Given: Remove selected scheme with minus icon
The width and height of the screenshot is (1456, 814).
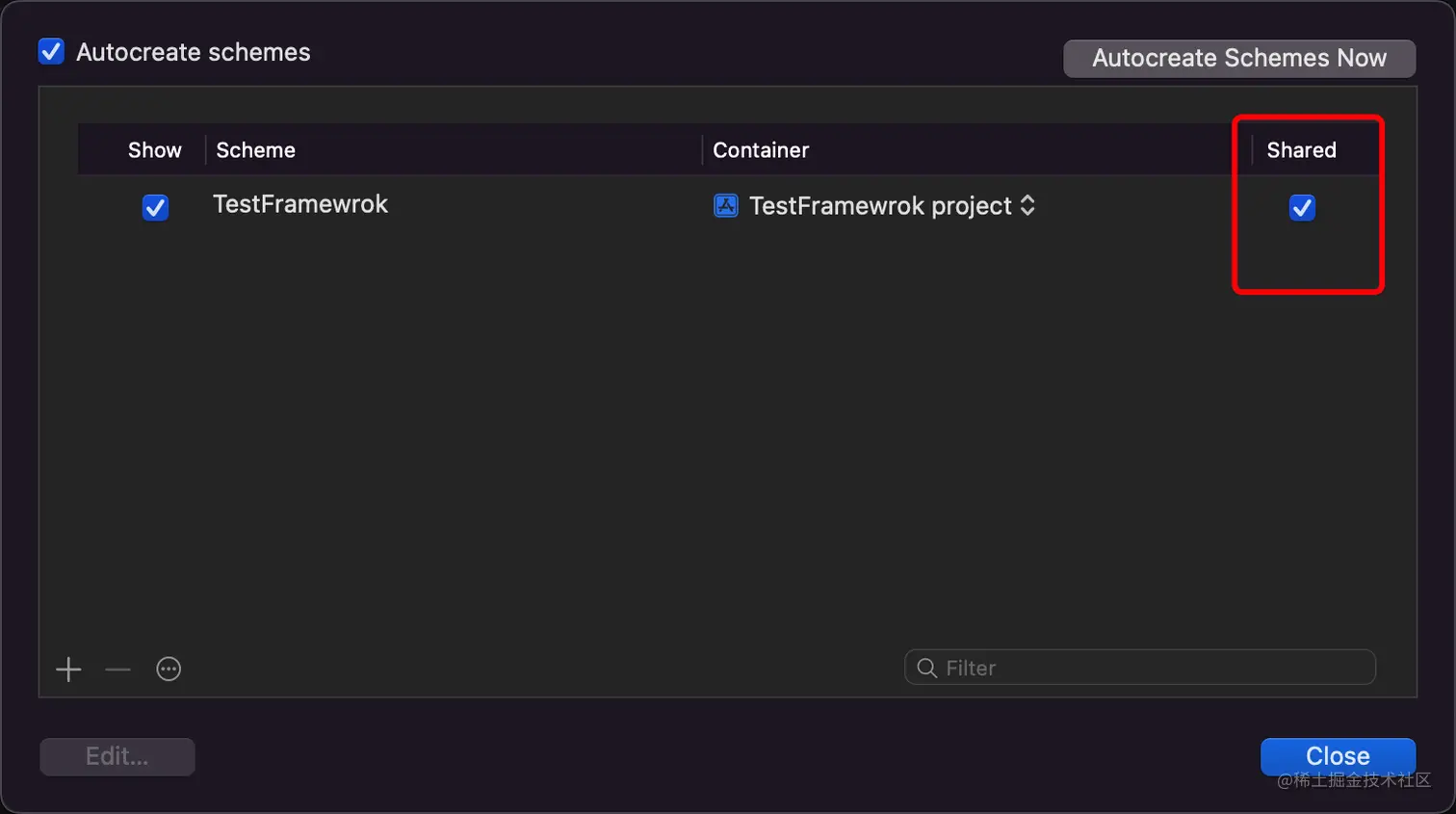Looking at the screenshot, I should pyautogui.click(x=117, y=670).
